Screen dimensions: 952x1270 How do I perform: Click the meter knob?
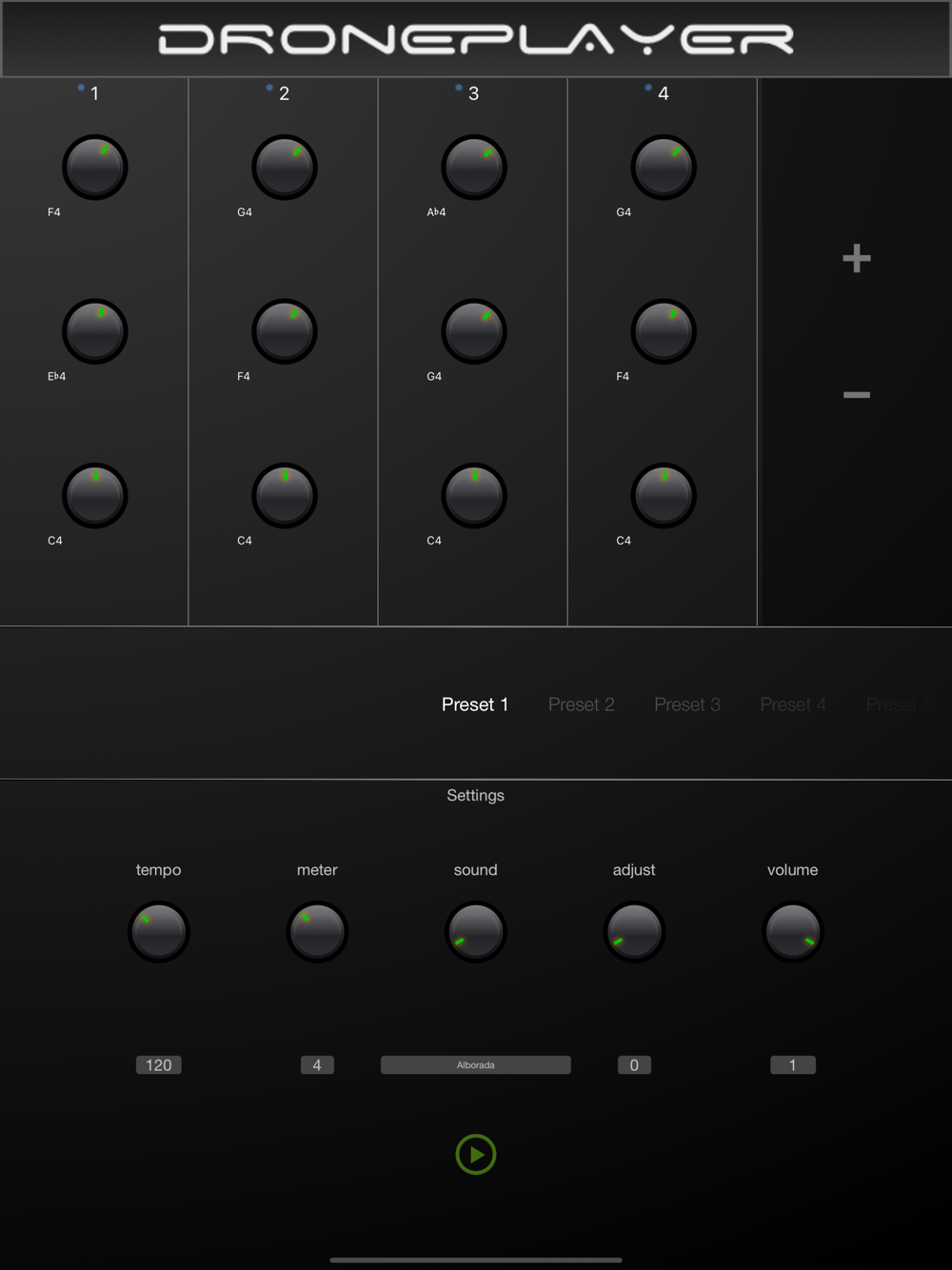pyautogui.click(x=317, y=932)
